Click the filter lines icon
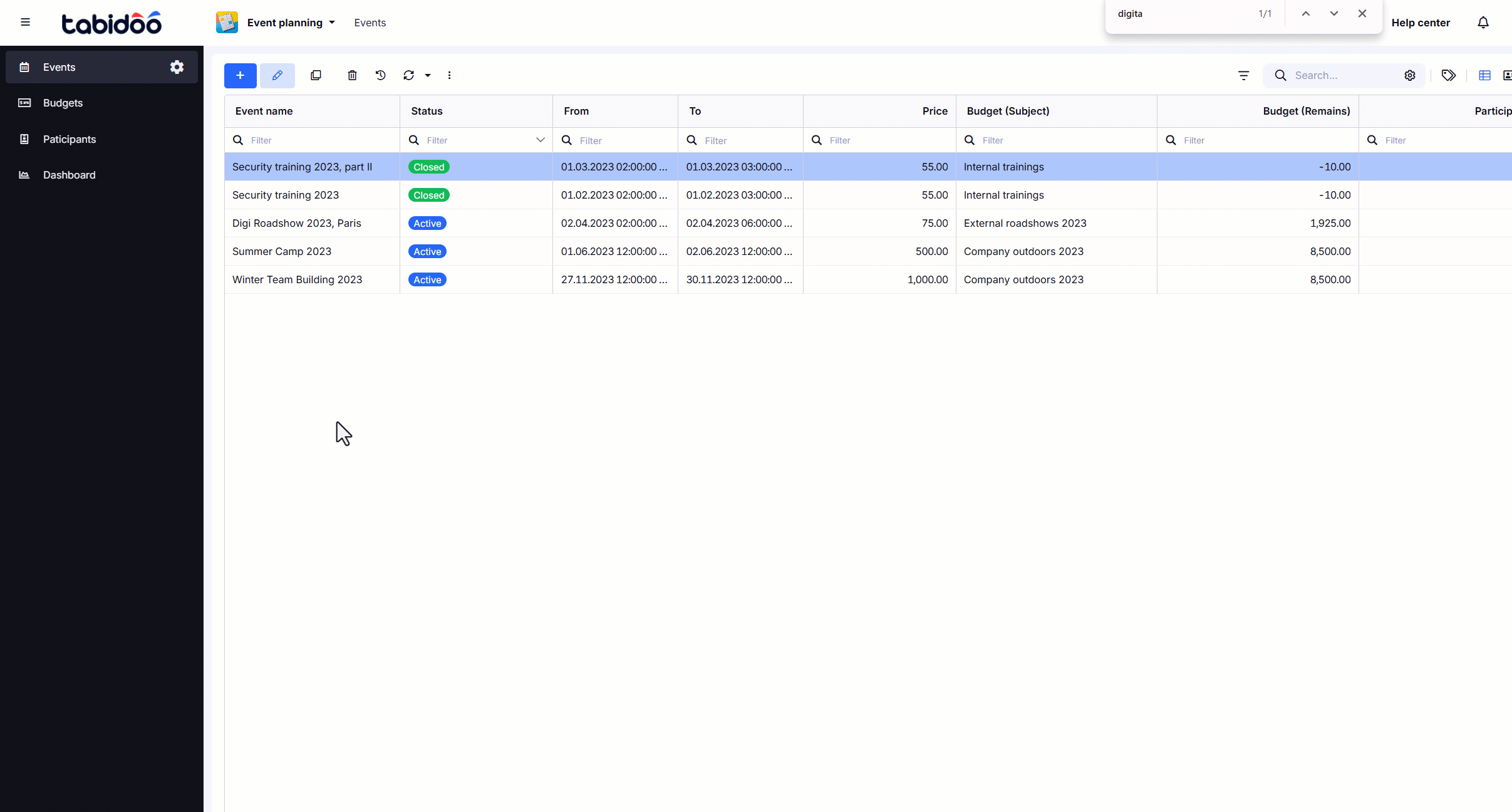This screenshot has height=812, width=1512. click(1243, 75)
